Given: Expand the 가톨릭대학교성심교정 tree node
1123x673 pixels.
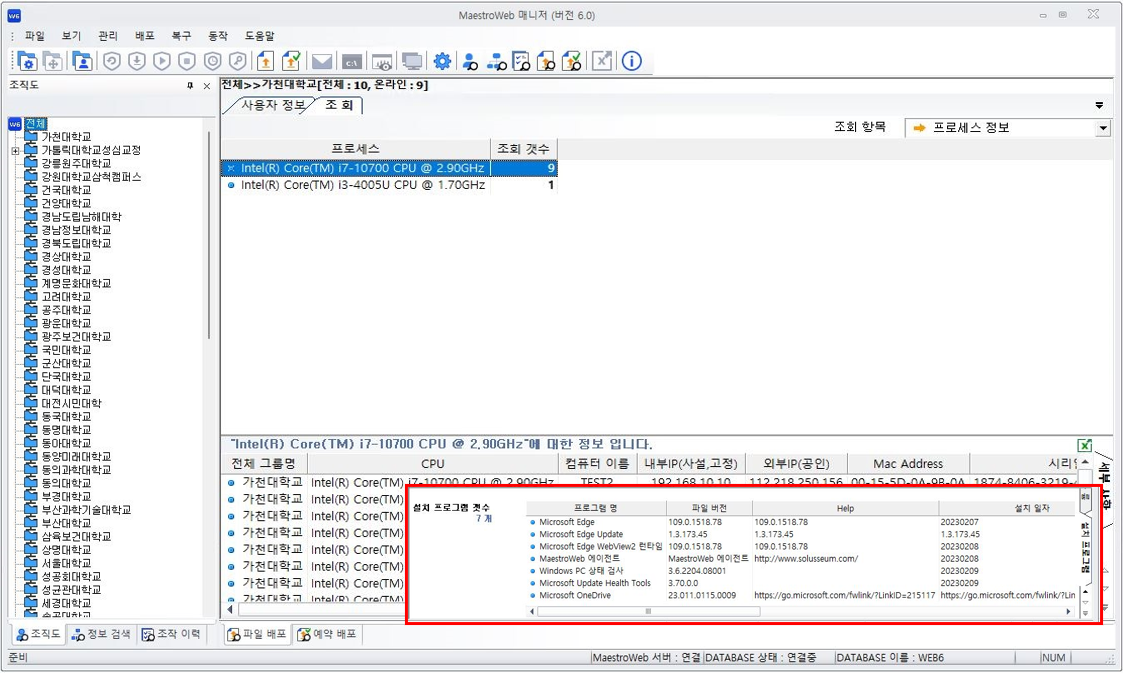Looking at the screenshot, I should [x=15, y=151].
